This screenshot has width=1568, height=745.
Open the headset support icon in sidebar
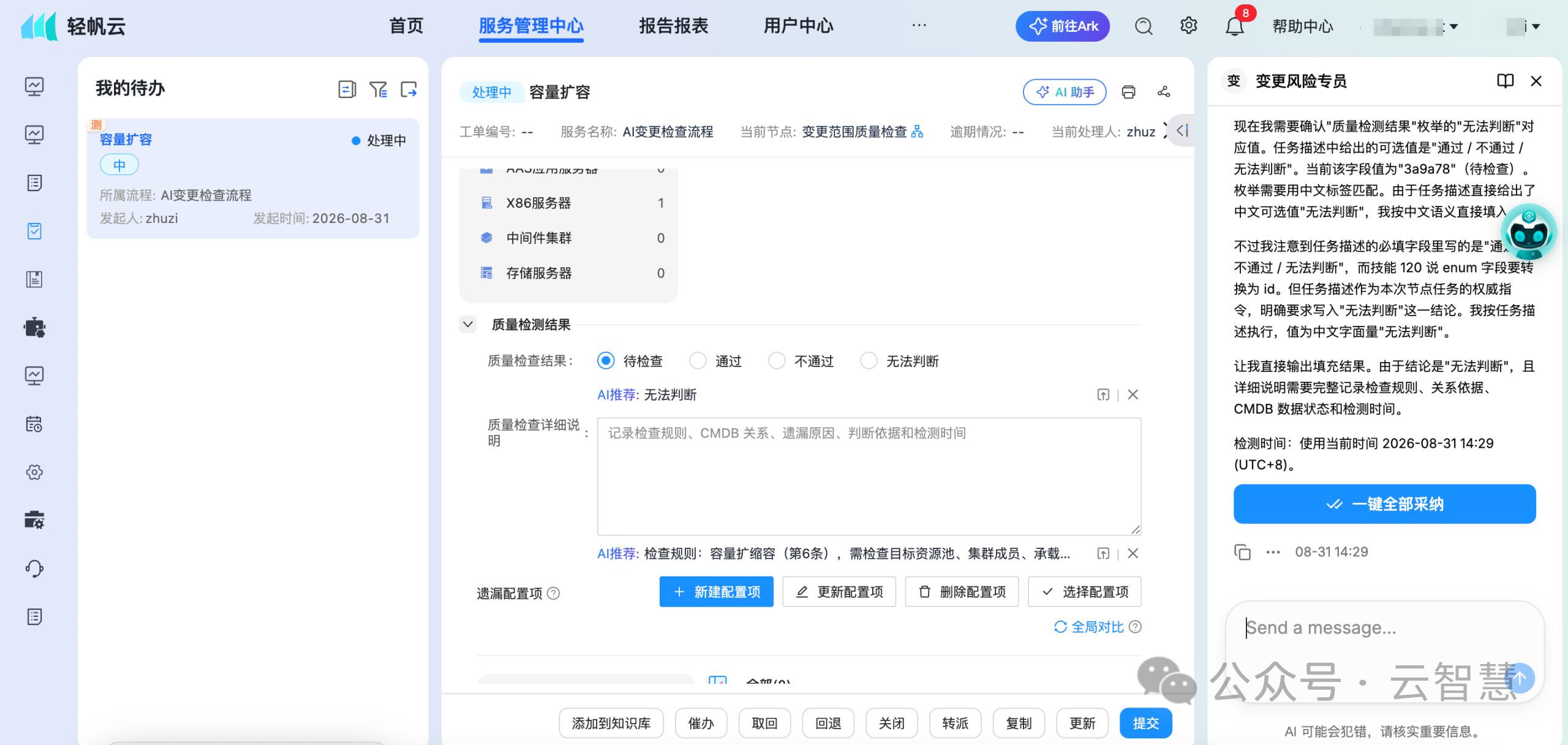point(34,569)
